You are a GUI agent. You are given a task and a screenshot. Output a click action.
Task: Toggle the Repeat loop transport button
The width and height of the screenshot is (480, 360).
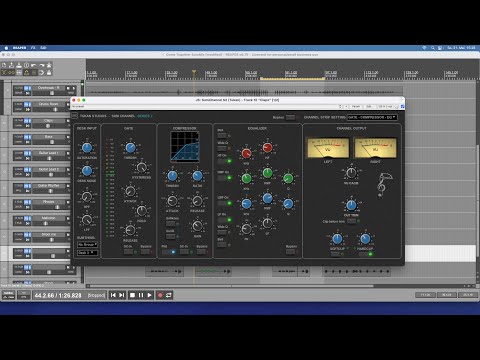(x=169, y=295)
